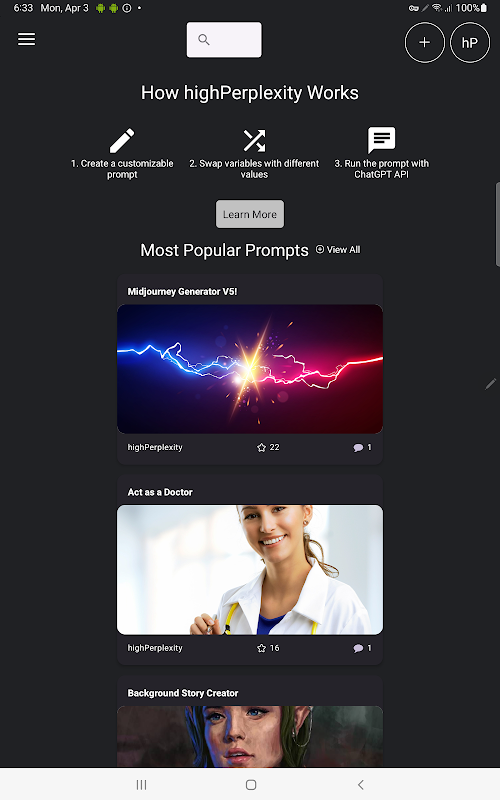Open View All popular prompts link
The width and height of the screenshot is (500, 800).
(x=338, y=249)
